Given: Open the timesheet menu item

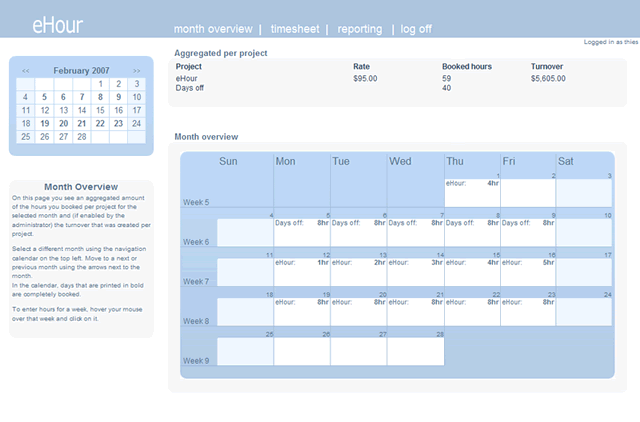Looking at the screenshot, I should (295, 29).
